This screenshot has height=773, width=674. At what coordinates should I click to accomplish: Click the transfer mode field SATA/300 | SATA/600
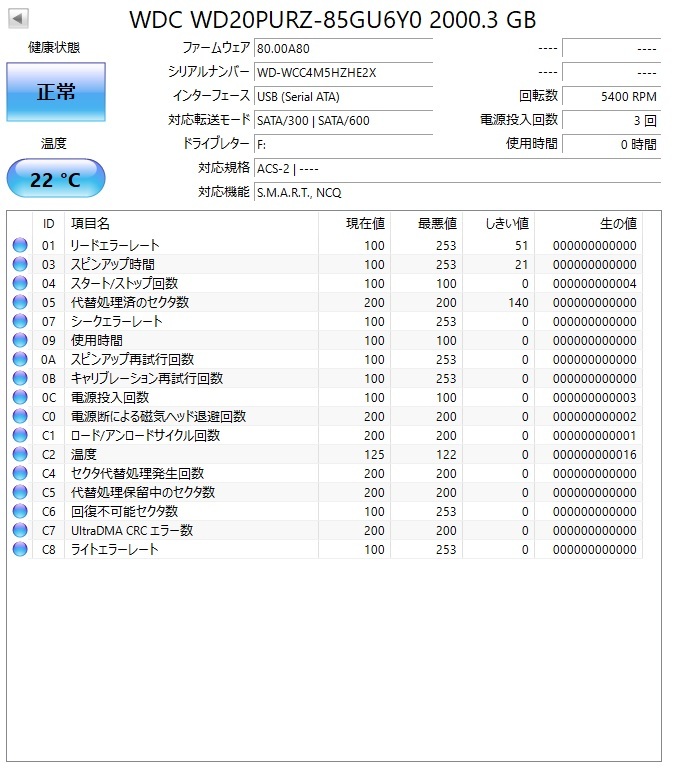(x=343, y=120)
